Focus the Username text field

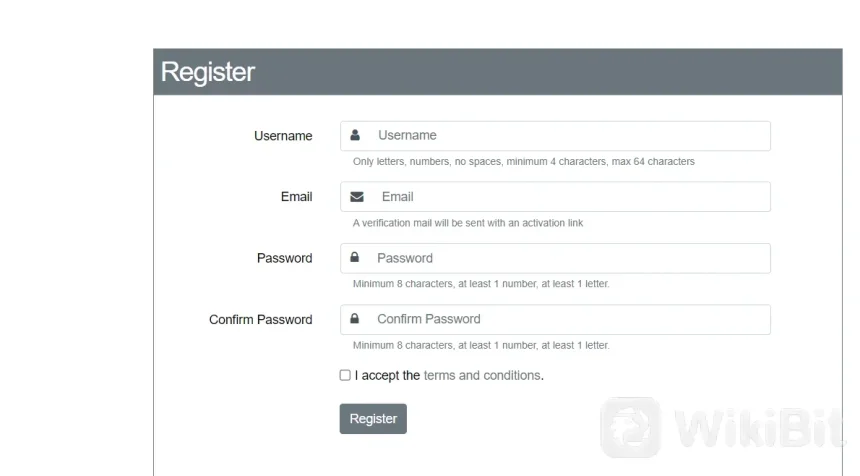(x=568, y=136)
